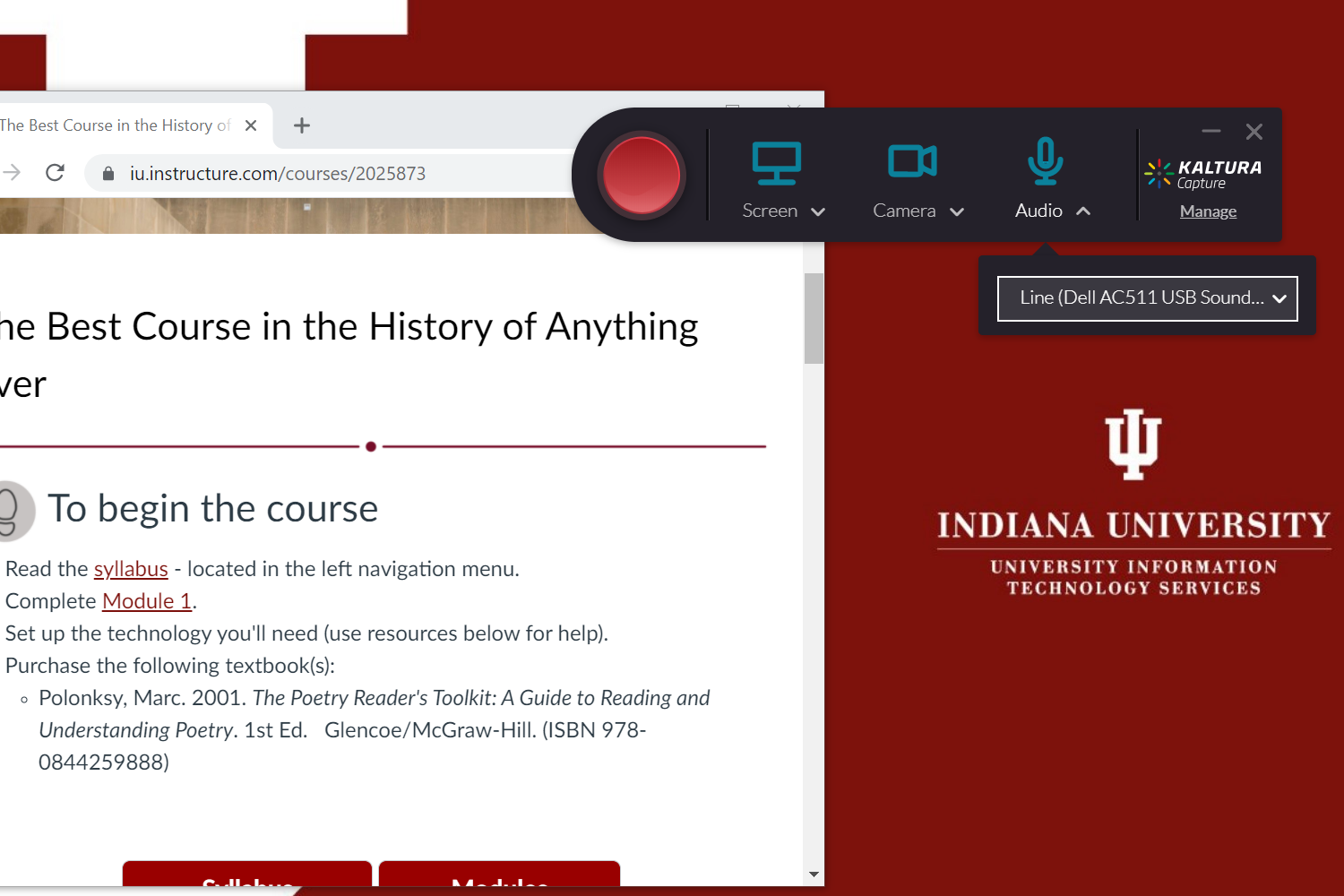Minimize the Kaltura Capture toolbar
Image resolution: width=1344 pixels, height=896 pixels.
pos(1211,132)
